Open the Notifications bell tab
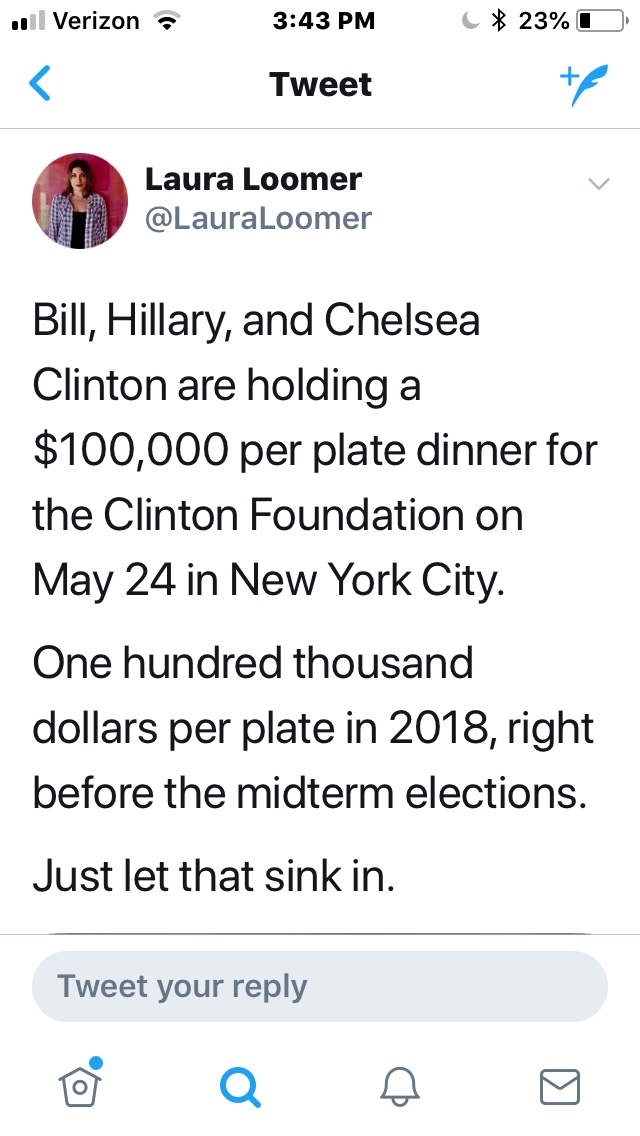 point(400,1085)
